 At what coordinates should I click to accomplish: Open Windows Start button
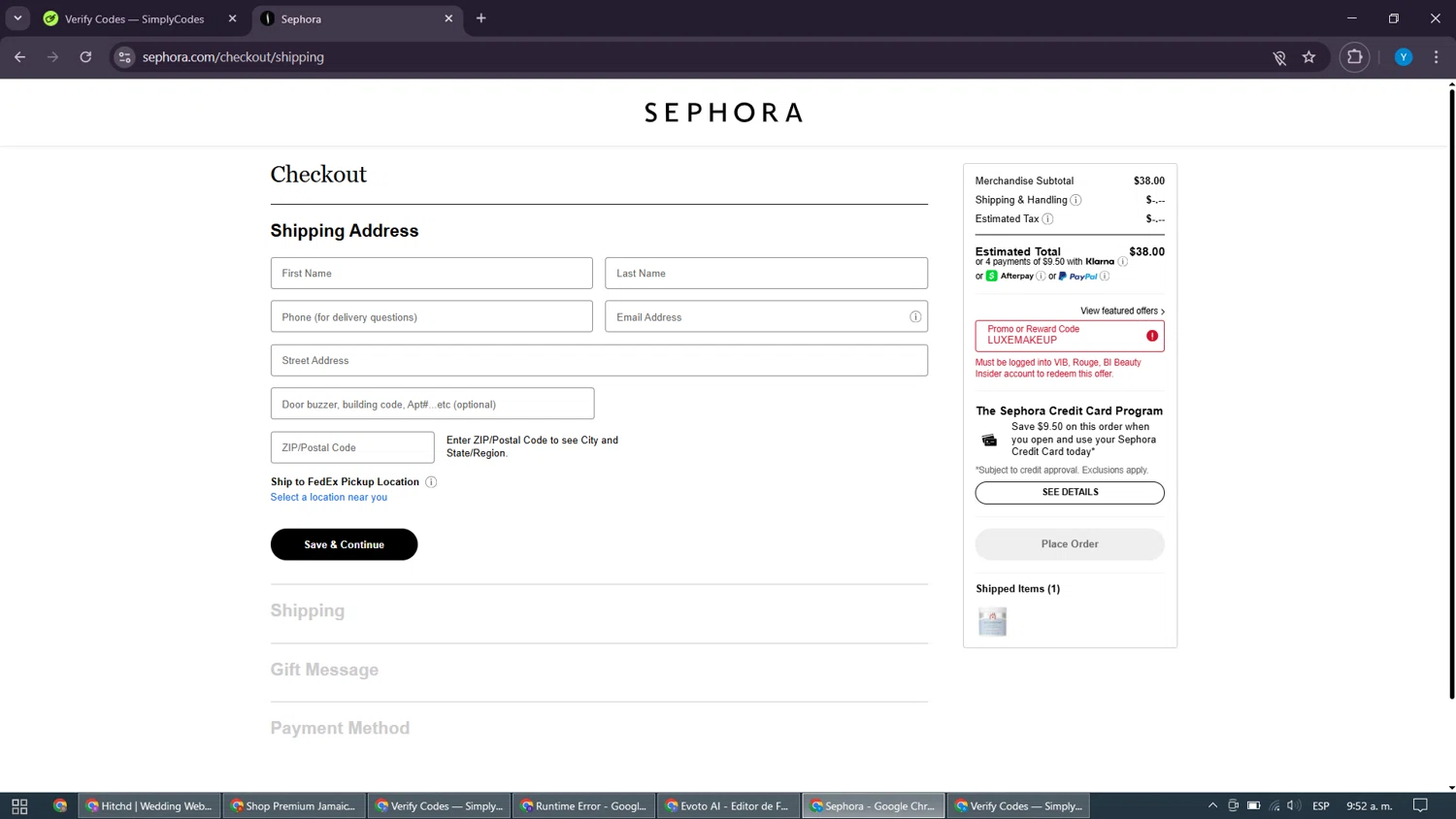click(19, 806)
